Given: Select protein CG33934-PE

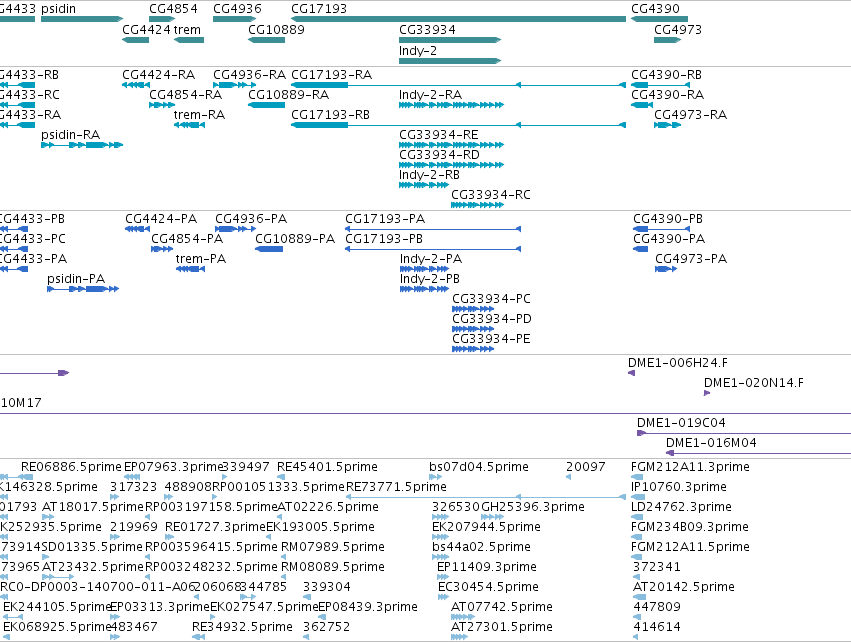Looking at the screenshot, I should (491, 340).
